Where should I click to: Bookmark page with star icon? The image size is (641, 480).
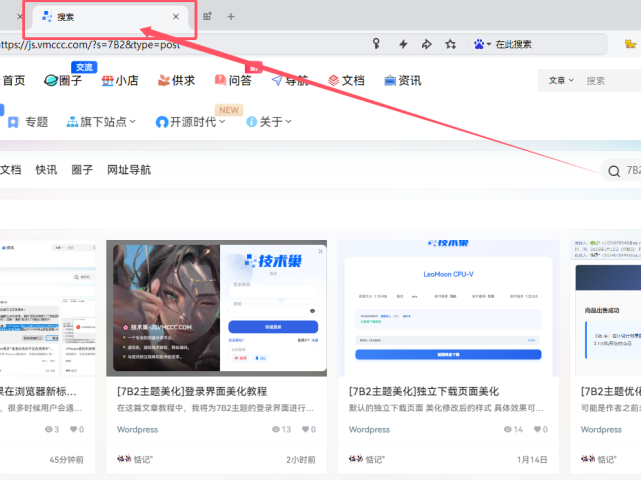pyautogui.click(x=450, y=44)
